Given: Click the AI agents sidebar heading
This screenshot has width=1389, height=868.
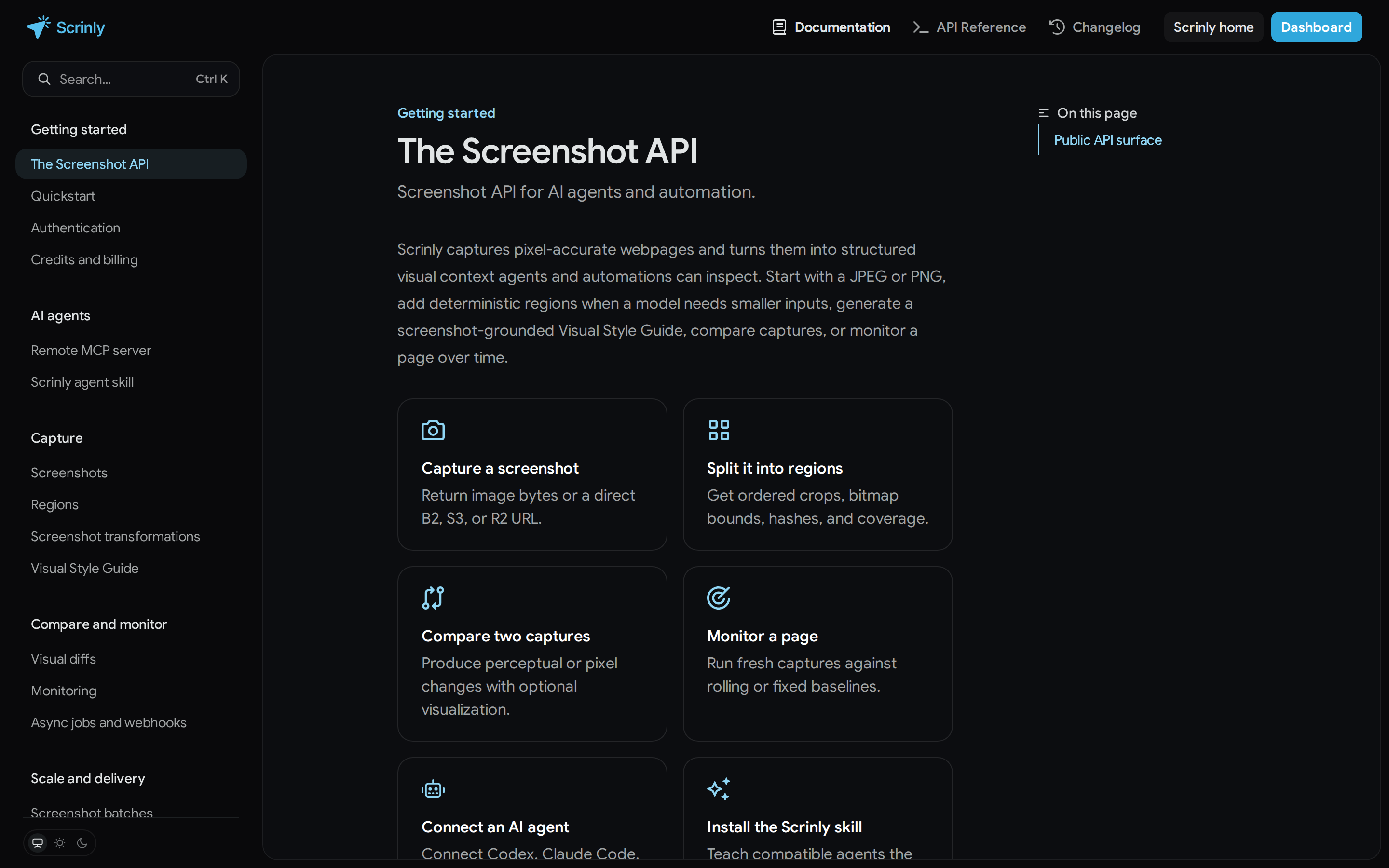Looking at the screenshot, I should tap(61, 316).
